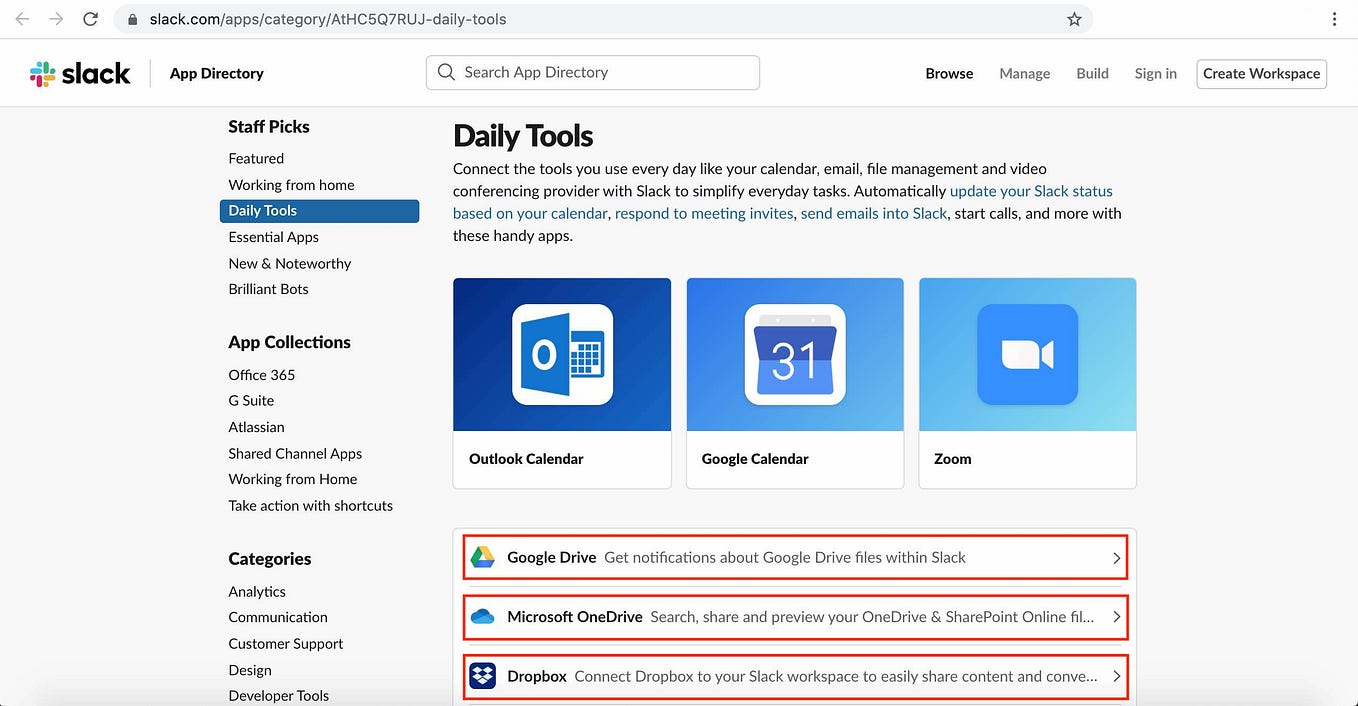Select Essential Apps in the sidebar
This screenshot has height=706, width=1358.
tap(273, 237)
